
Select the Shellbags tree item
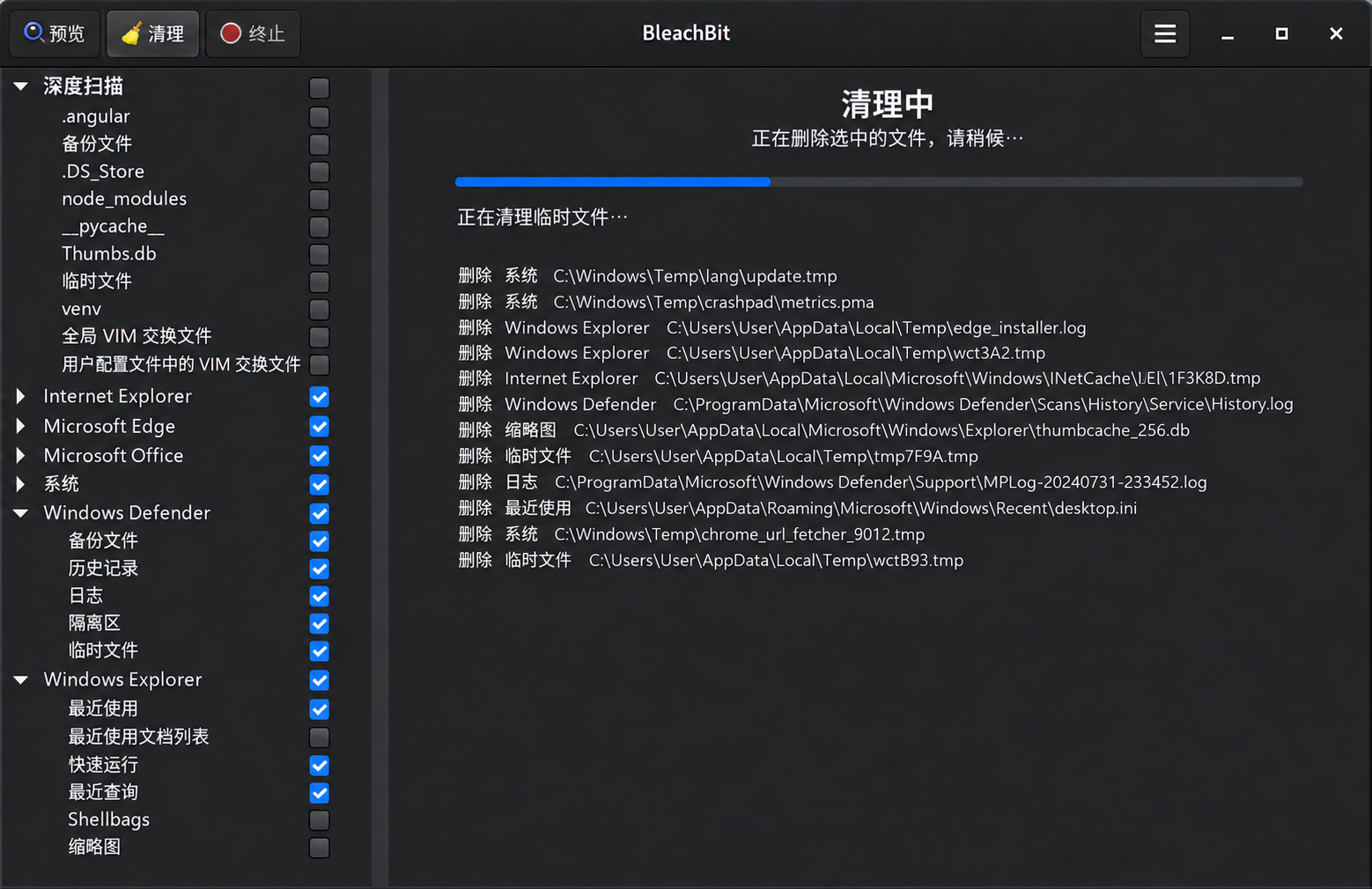(109, 819)
